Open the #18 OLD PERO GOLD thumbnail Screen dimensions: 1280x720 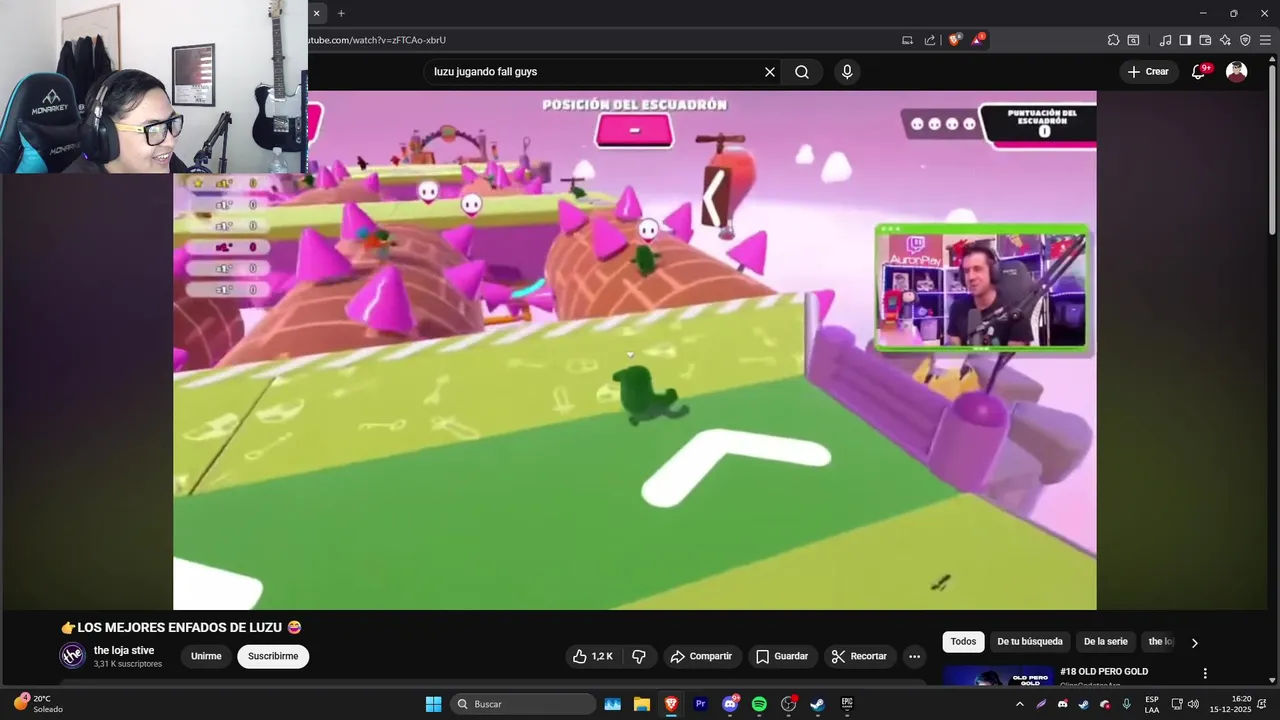[x=998, y=676]
